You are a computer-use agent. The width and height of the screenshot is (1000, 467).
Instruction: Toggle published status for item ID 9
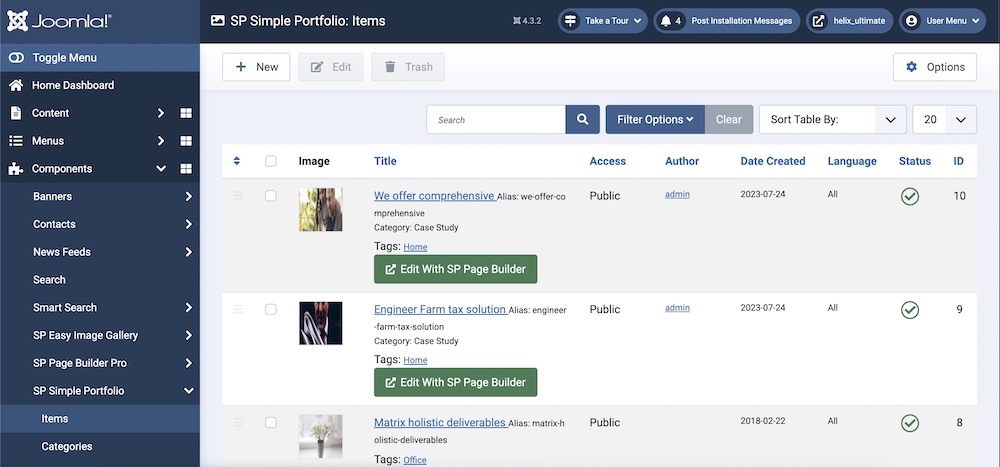pyautogui.click(x=909, y=310)
